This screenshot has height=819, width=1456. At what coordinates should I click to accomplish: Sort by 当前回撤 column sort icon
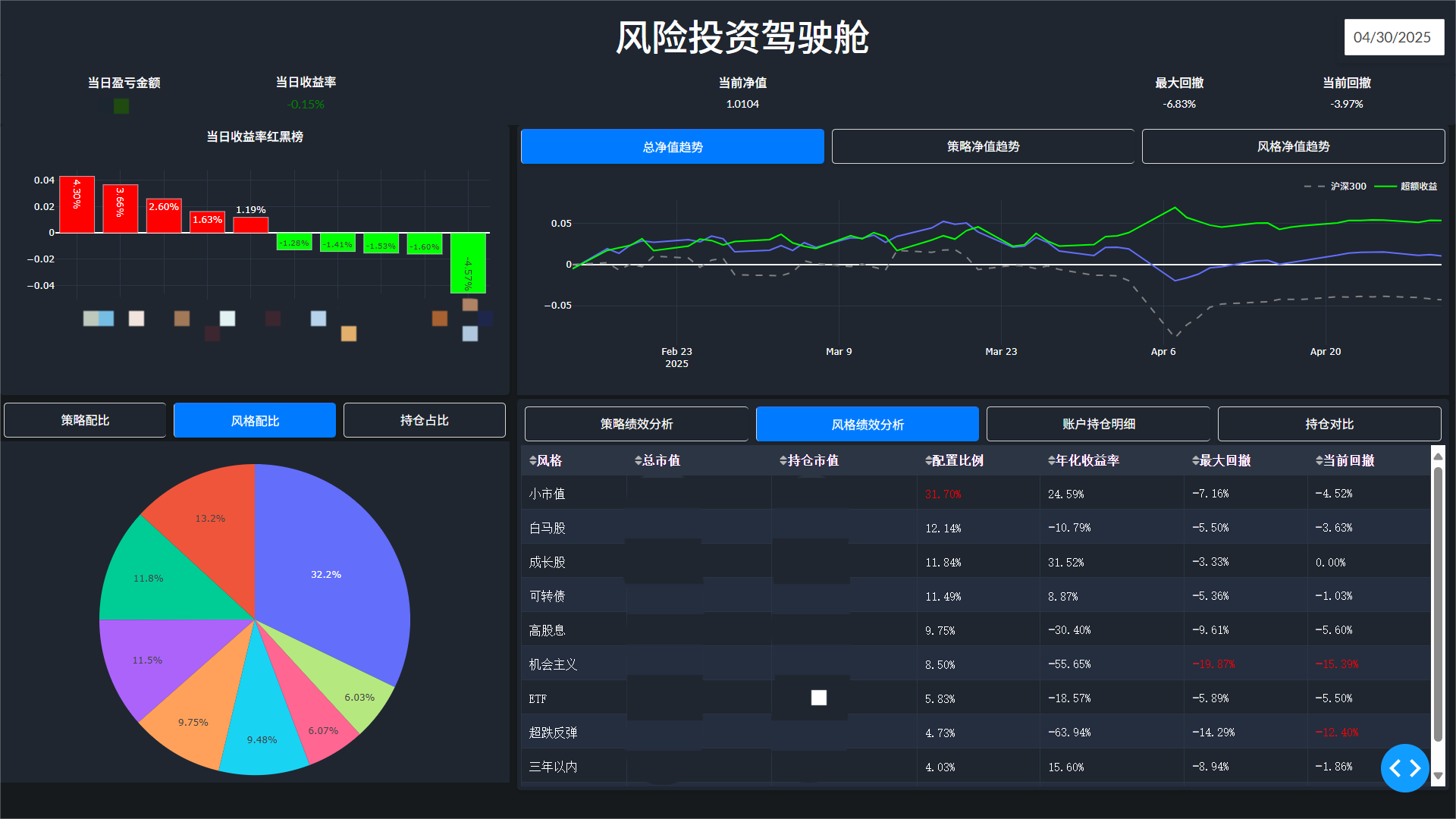coord(1319,461)
